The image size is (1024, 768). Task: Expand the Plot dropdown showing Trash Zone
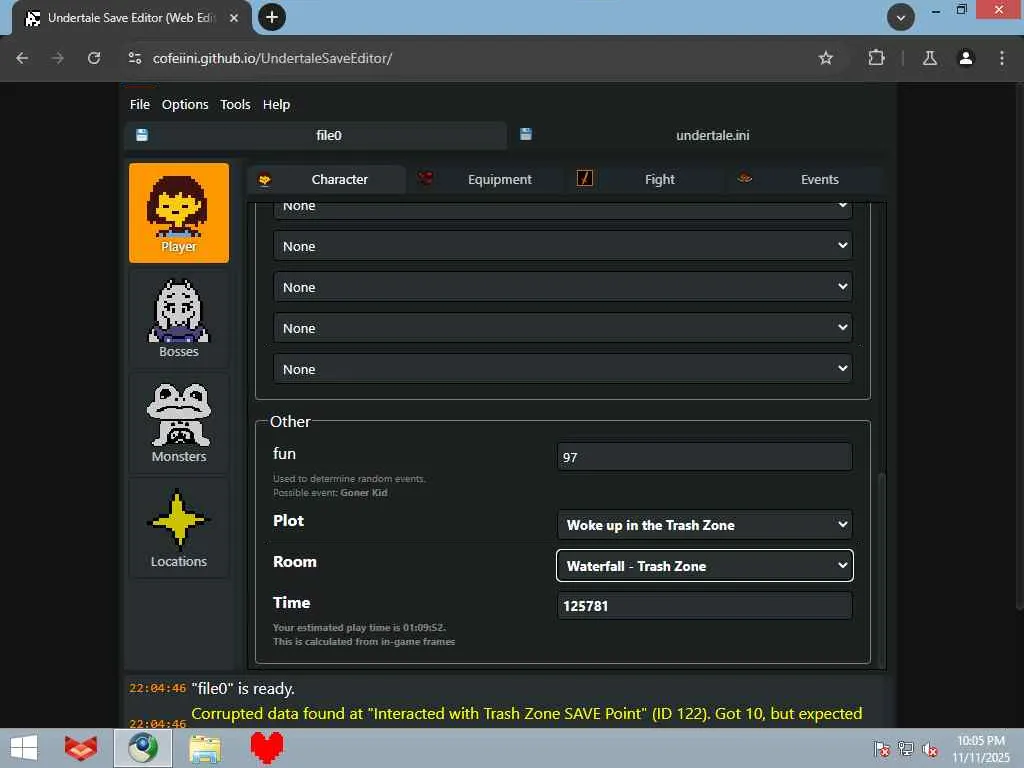tap(705, 525)
